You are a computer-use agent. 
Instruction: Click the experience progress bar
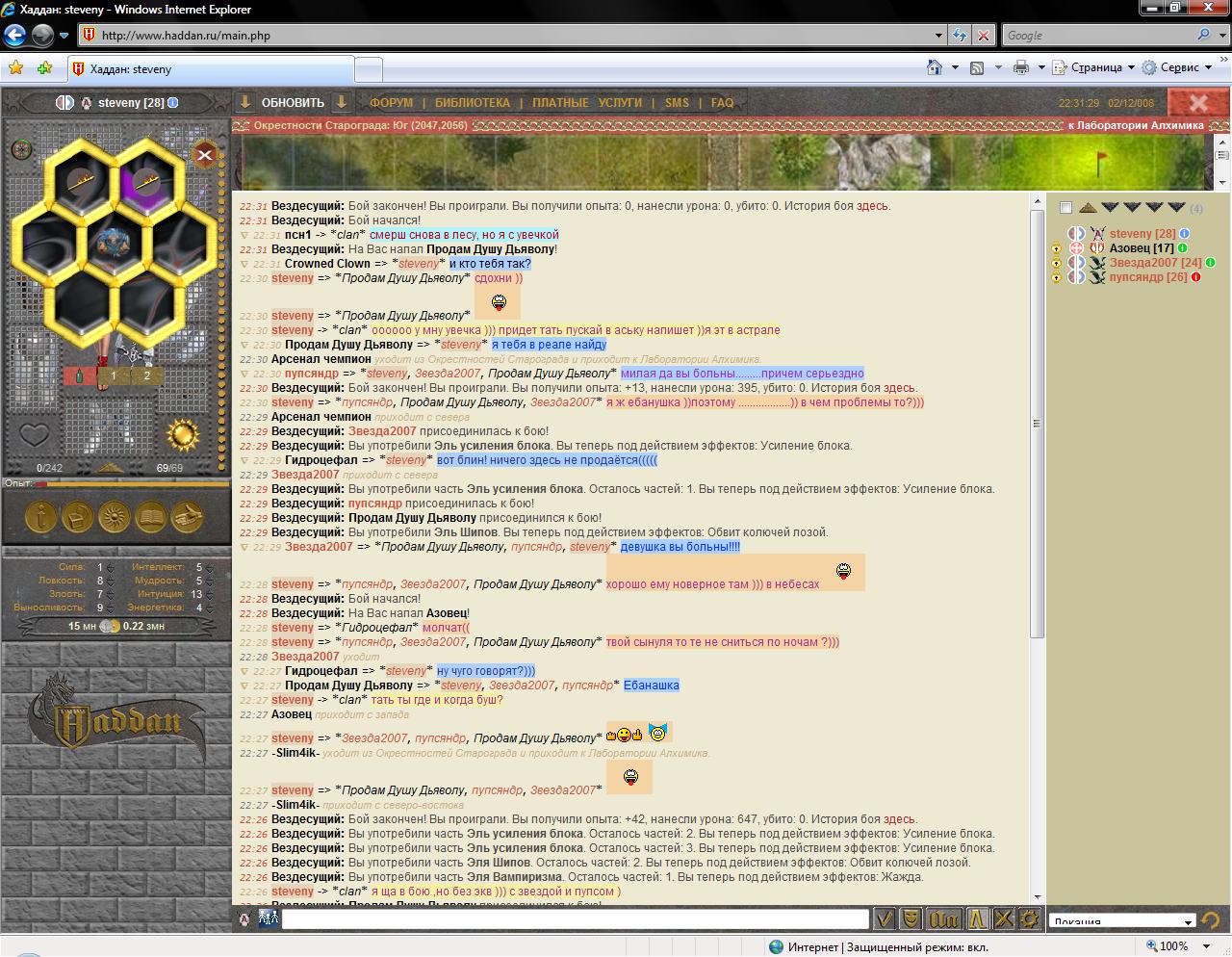(133, 483)
